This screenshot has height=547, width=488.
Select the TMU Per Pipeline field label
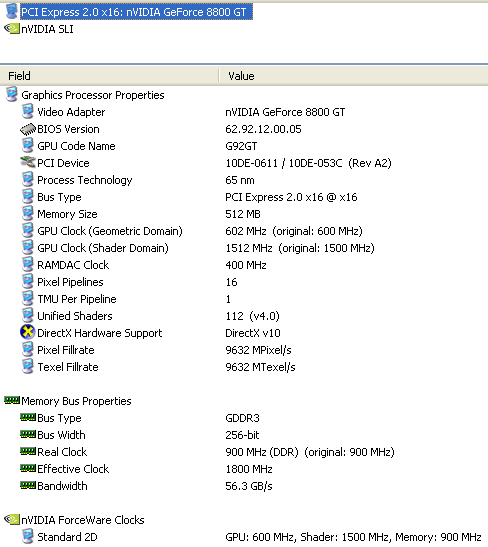point(77,299)
